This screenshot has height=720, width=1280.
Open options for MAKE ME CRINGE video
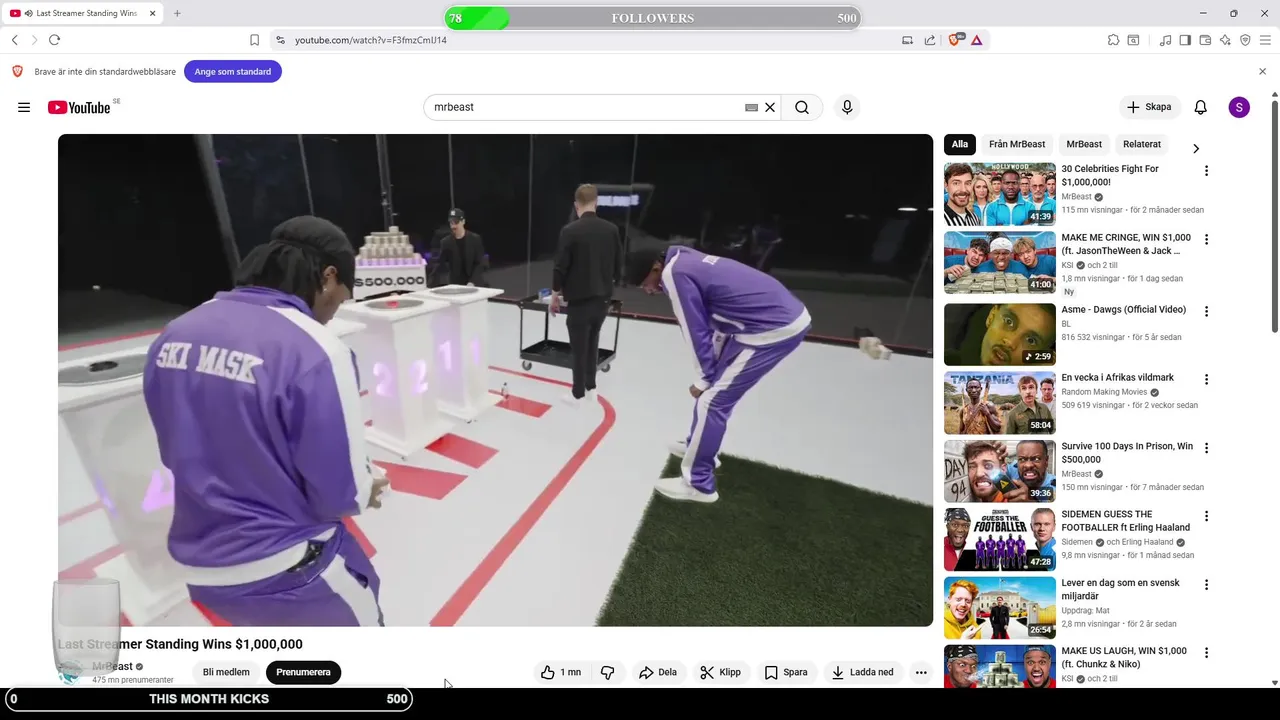(x=1206, y=240)
